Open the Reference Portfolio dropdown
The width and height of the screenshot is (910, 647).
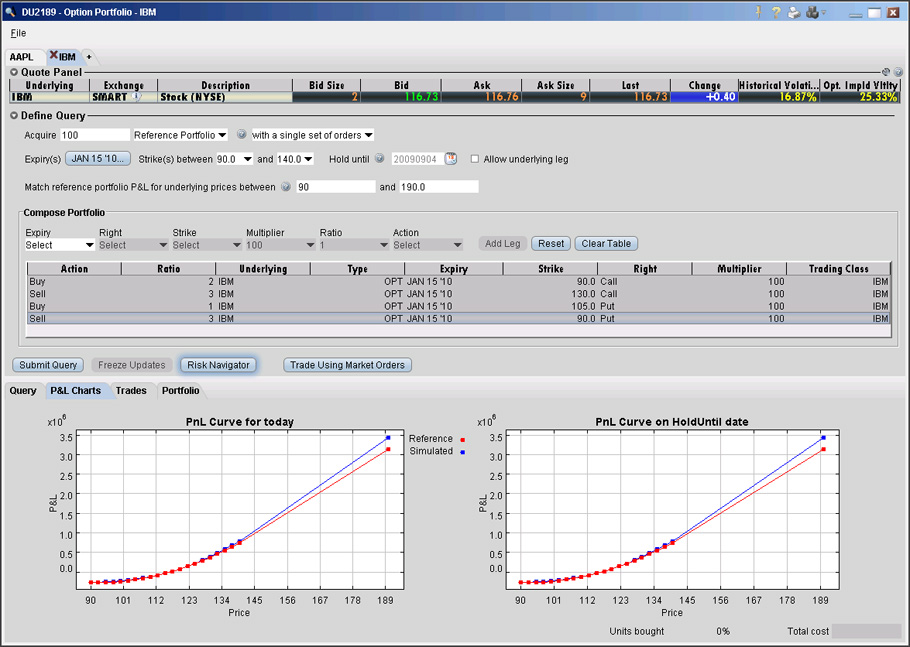coord(180,135)
